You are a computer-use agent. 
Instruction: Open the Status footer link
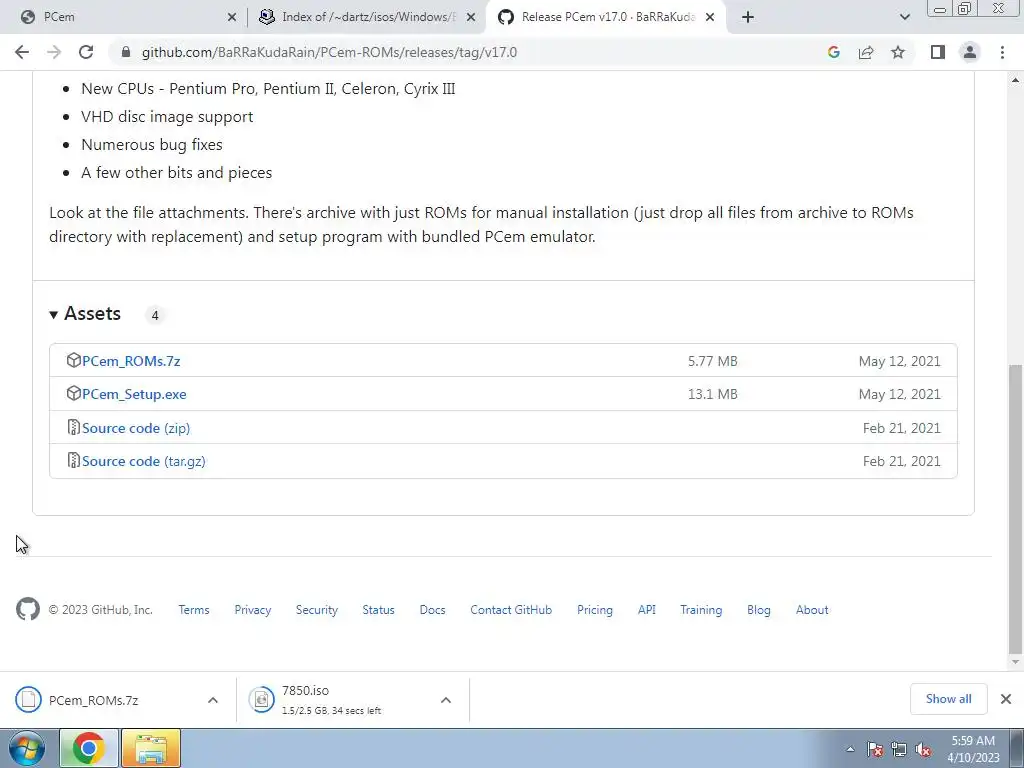point(378,610)
